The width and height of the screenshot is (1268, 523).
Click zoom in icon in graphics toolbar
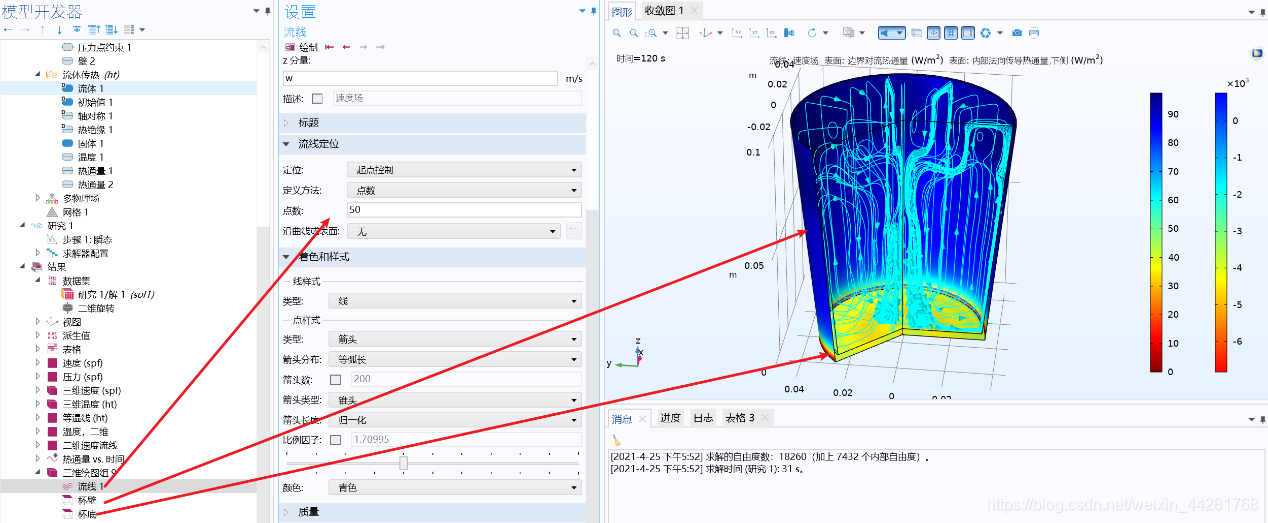click(616, 33)
